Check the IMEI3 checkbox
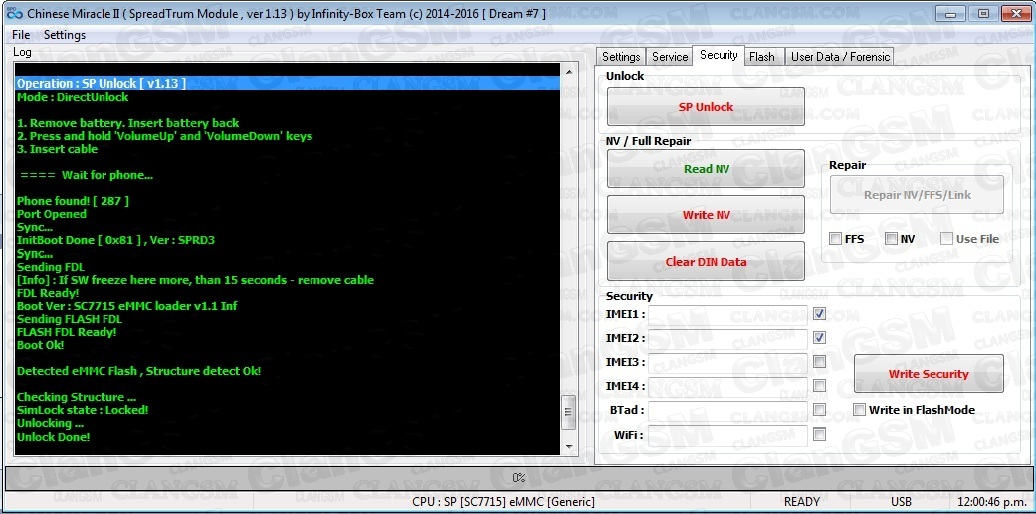This screenshot has width=1036, height=514. pyautogui.click(x=819, y=361)
